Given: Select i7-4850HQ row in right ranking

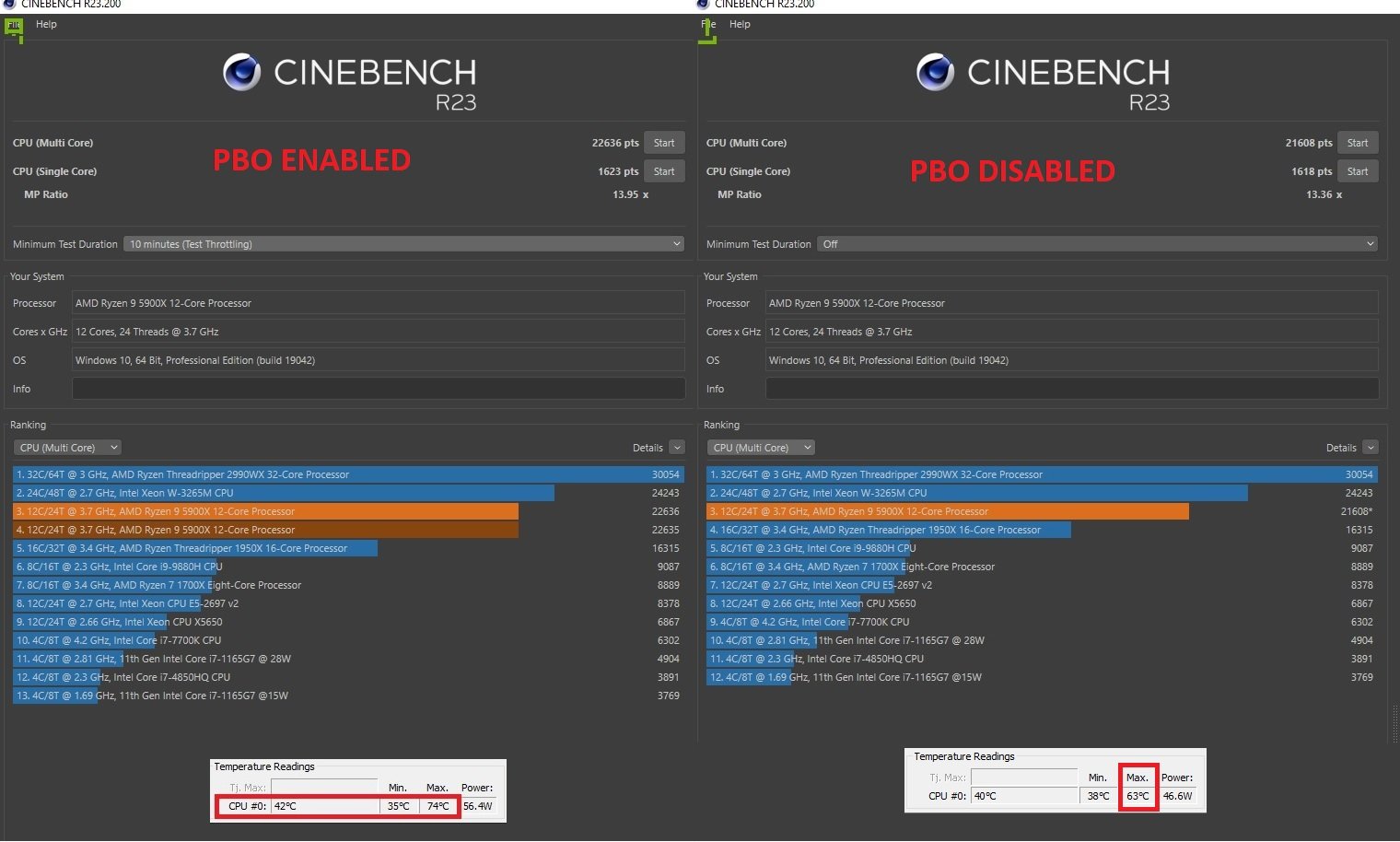Looking at the screenshot, I should tap(1042, 659).
